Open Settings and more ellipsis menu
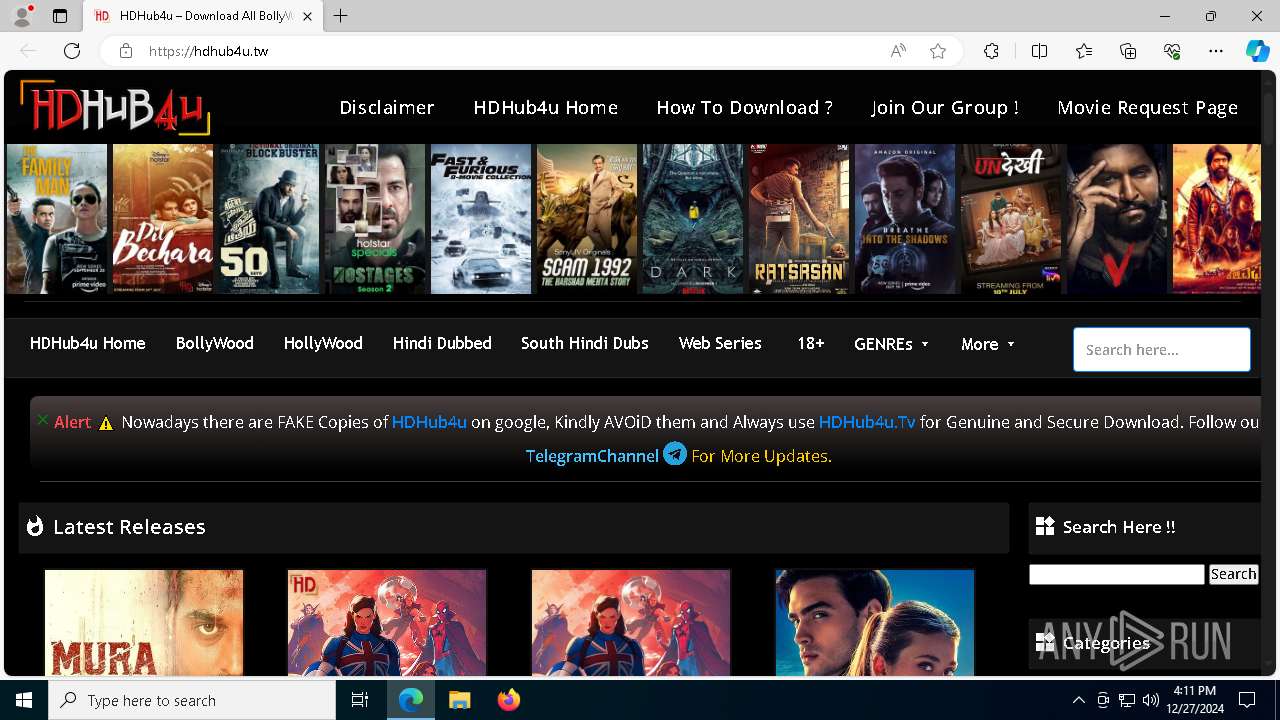1280x720 pixels. tap(1216, 51)
